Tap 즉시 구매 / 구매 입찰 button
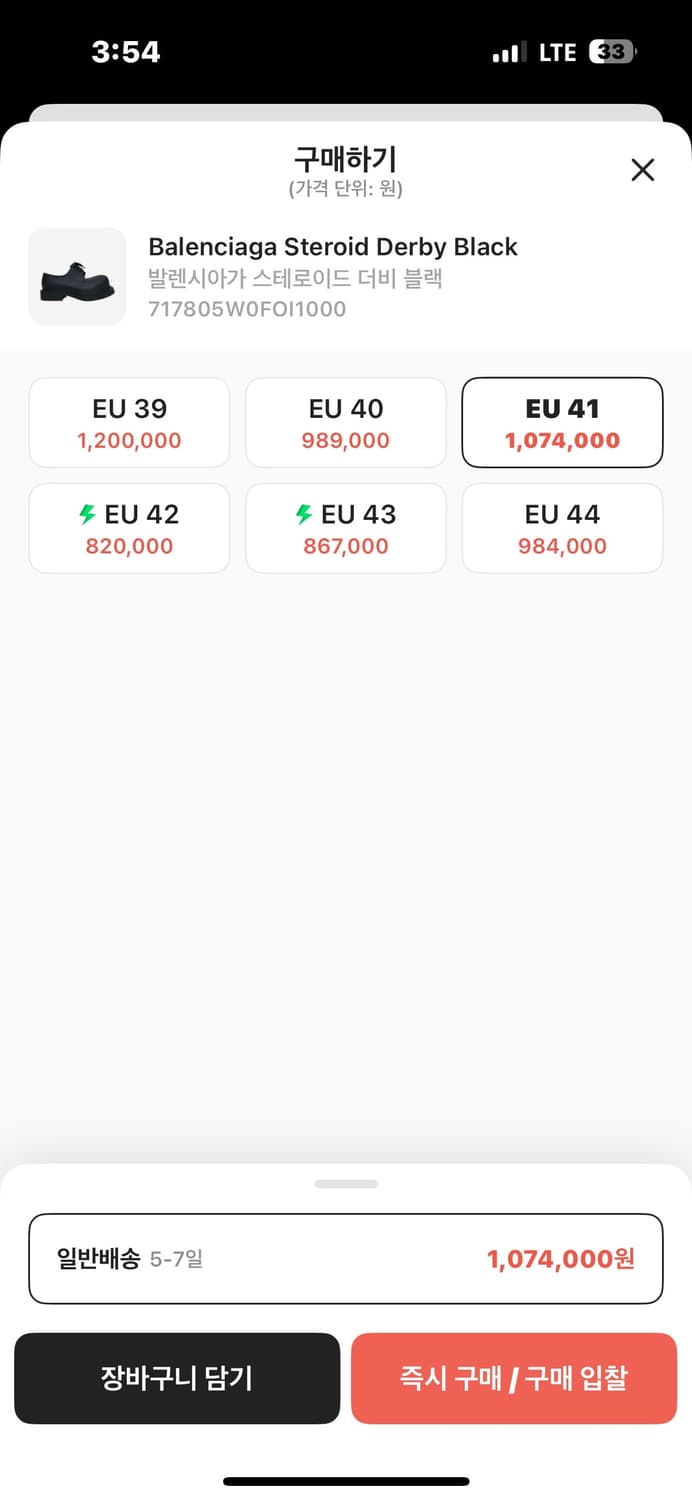The width and height of the screenshot is (692, 1500). [x=514, y=1378]
